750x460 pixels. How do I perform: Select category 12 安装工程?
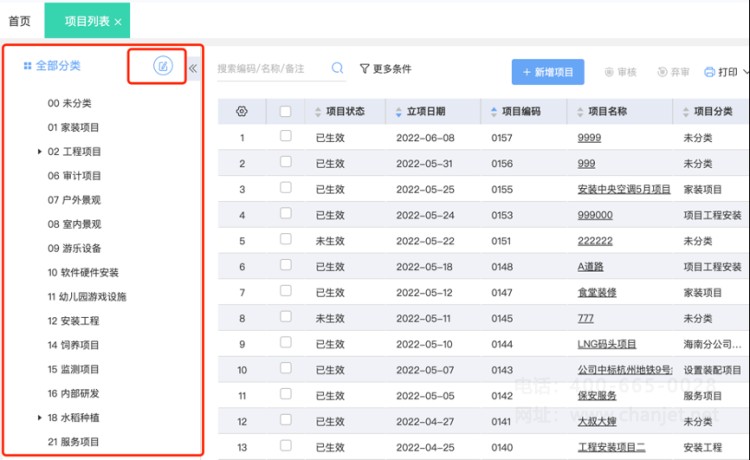(x=73, y=321)
